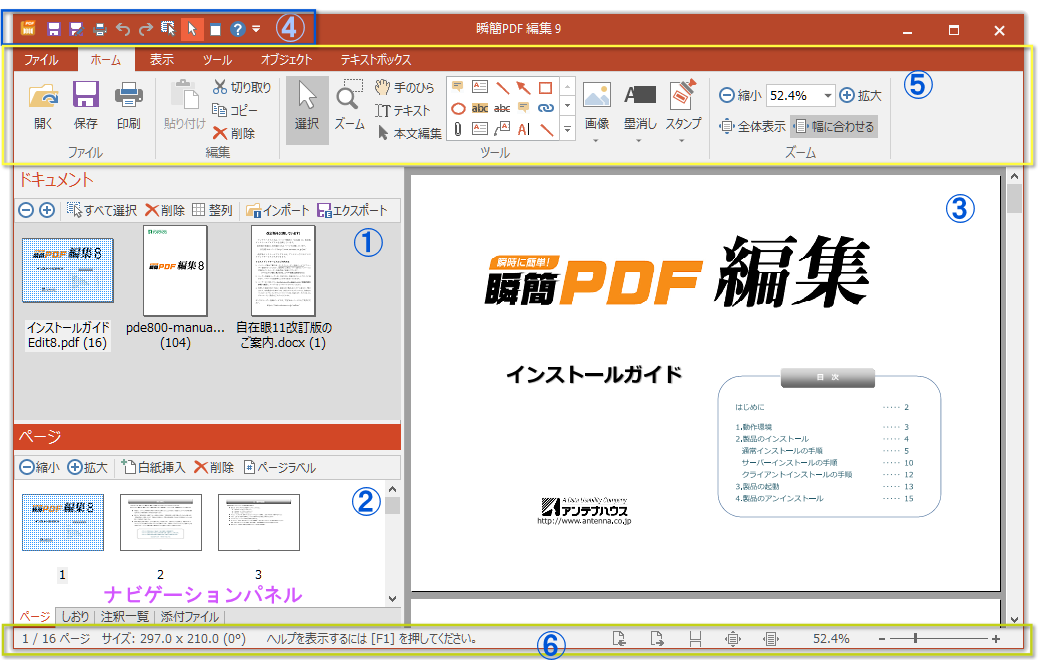The height and width of the screenshot is (662, 1038).
Task: Redo with the curved right arrow icon
Action: (x=146, y=29)
